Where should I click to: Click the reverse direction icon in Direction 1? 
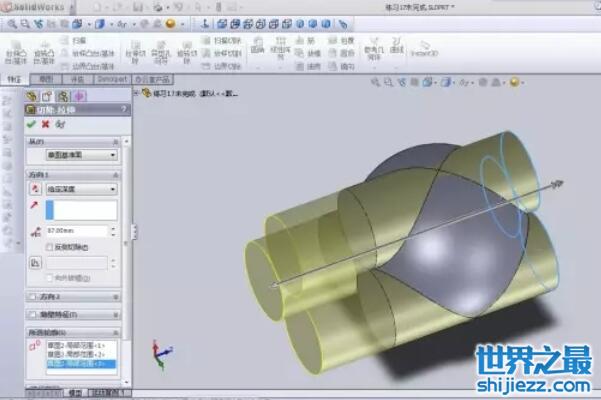(x=36, y=188)
